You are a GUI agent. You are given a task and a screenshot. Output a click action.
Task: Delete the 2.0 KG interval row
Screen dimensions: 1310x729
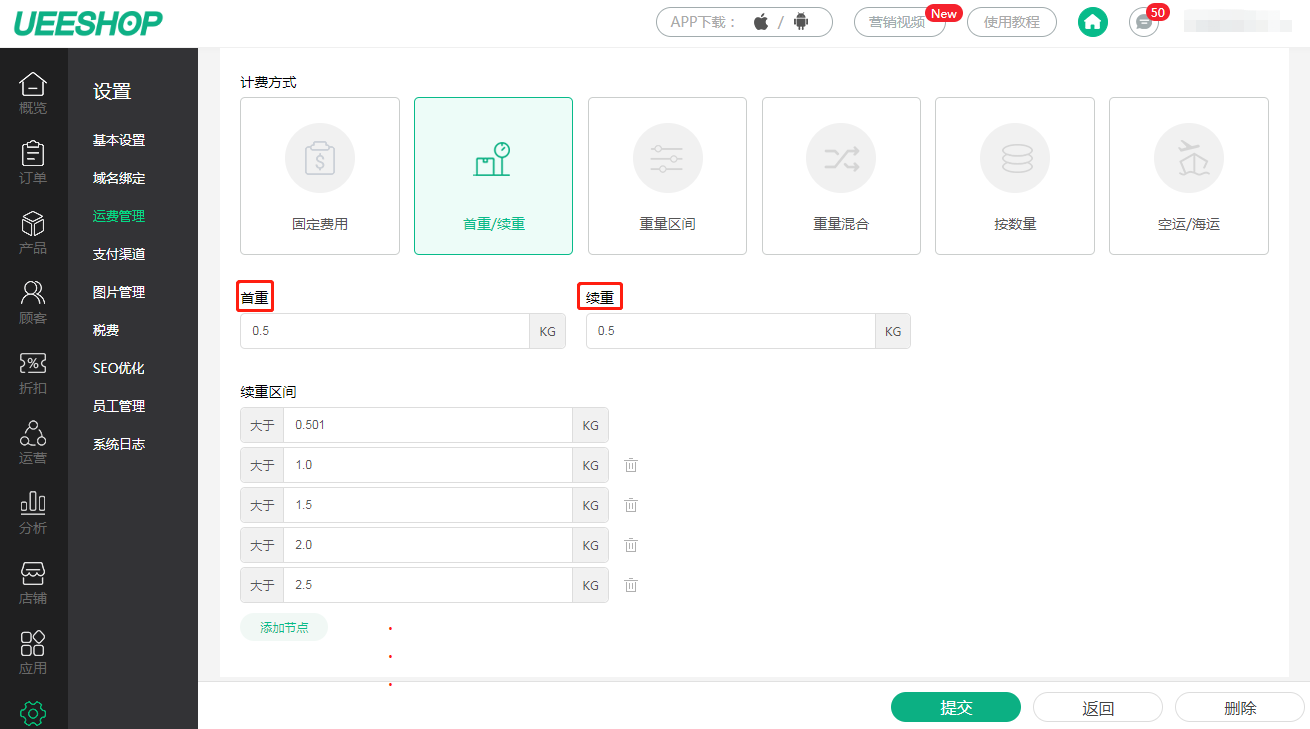click(x=631, y=545)
